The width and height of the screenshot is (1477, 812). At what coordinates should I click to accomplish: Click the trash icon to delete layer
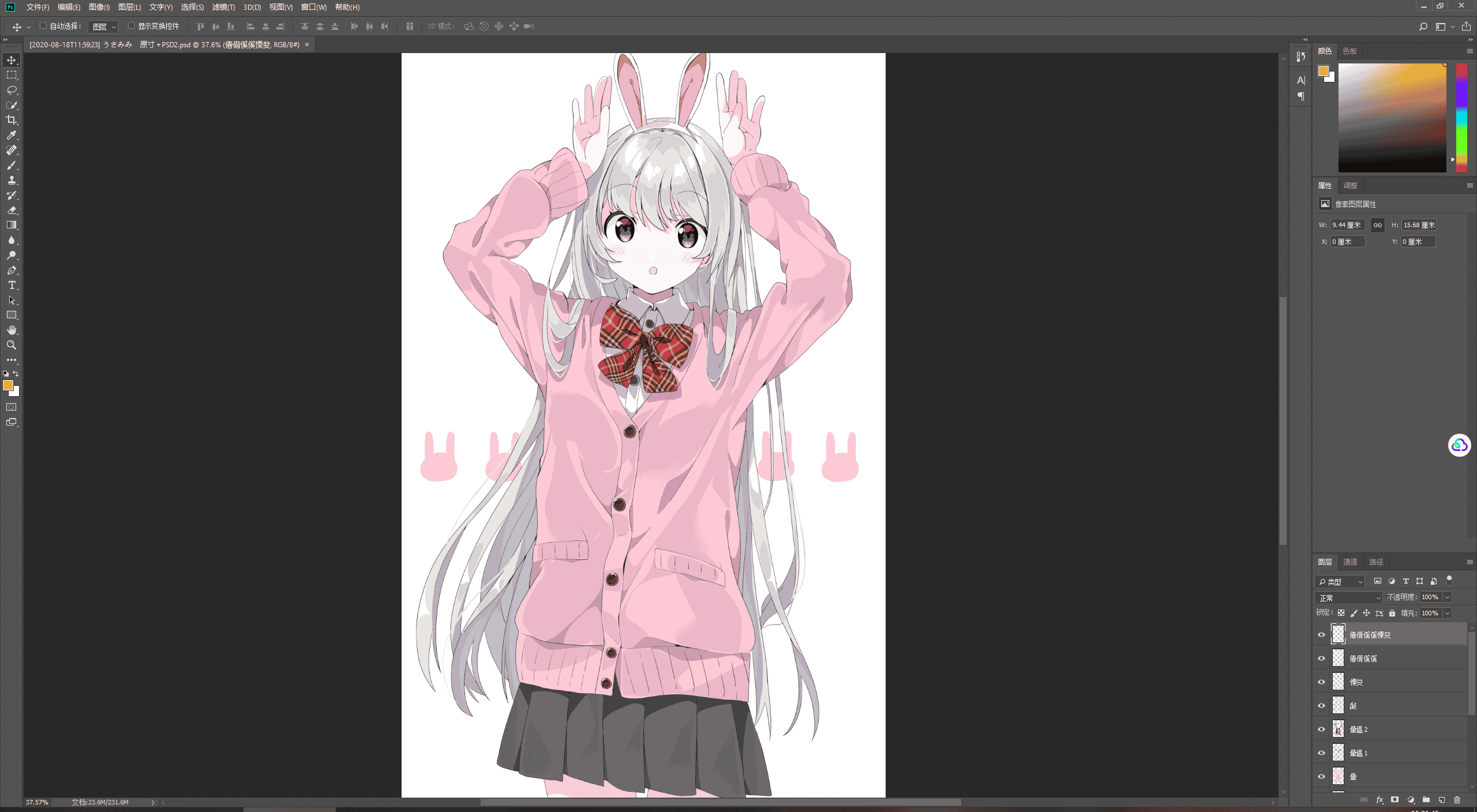[1457, 800]
